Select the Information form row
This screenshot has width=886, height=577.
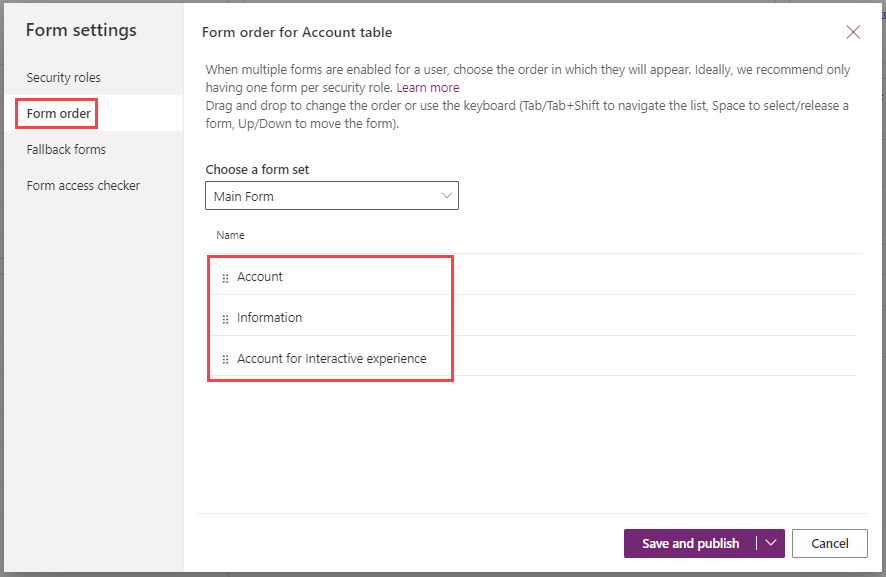click(531, 317)
